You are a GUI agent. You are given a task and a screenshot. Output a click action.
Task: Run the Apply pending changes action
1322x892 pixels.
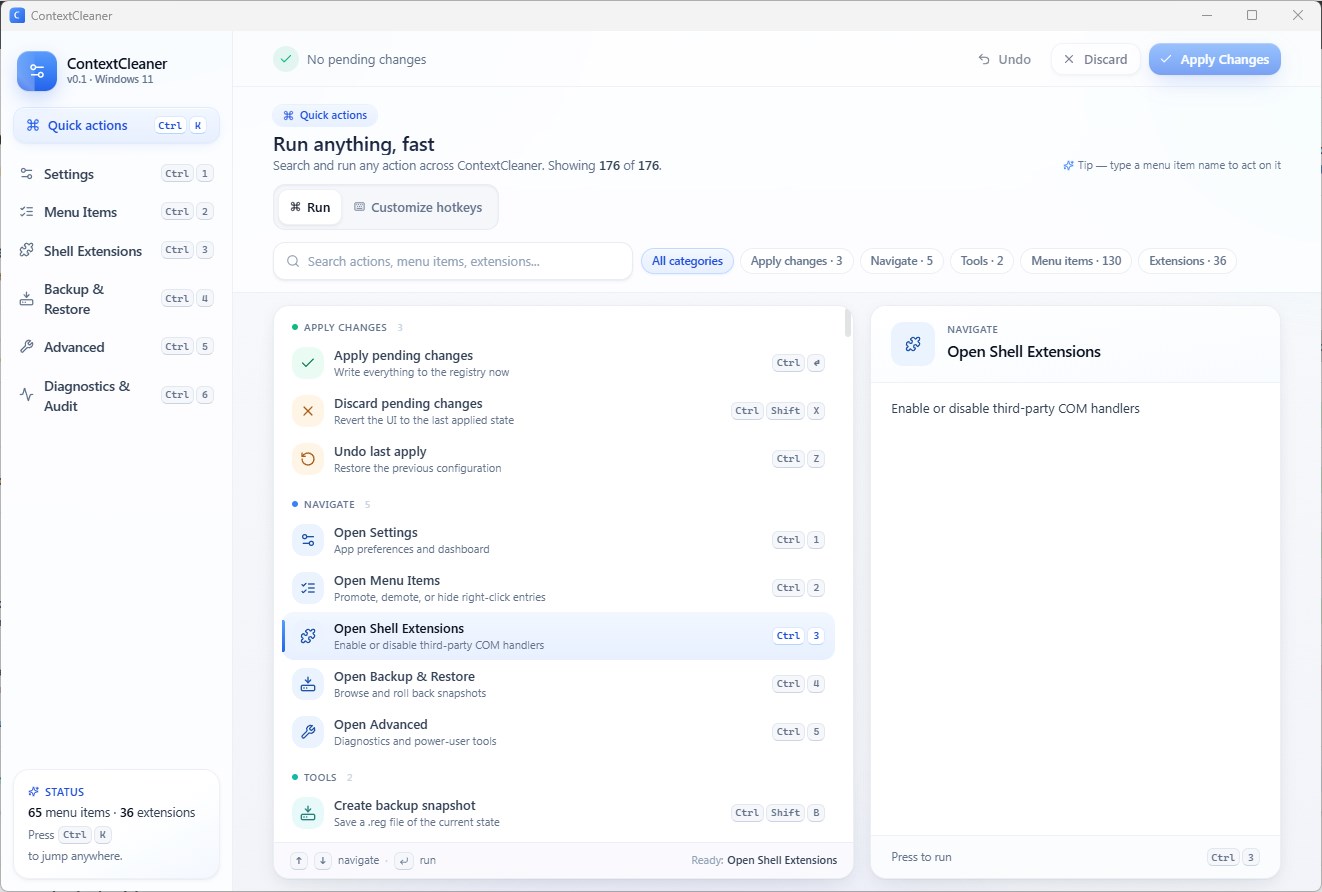(x=558, y=363)
